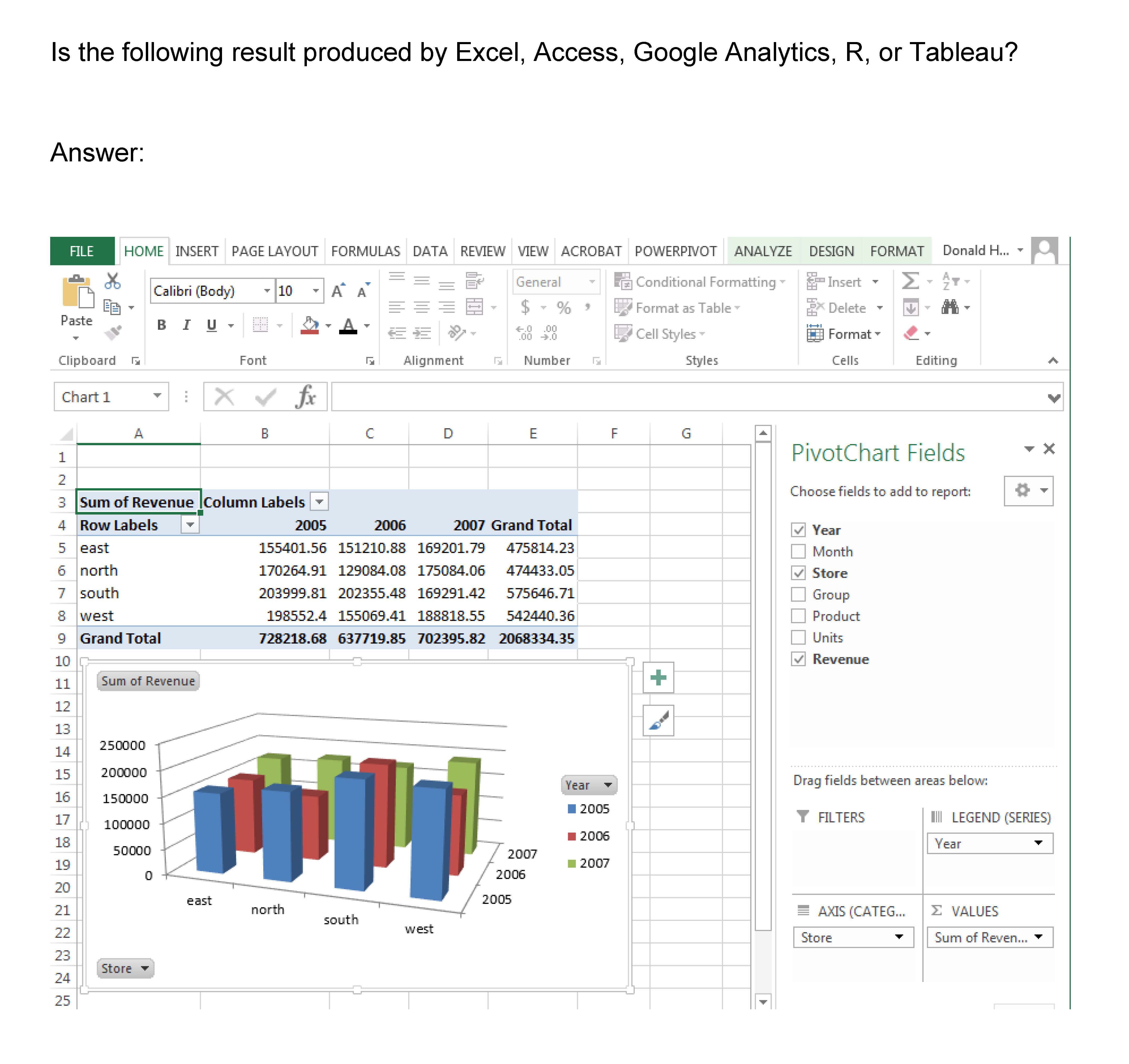Viewport: 1129px width, 1064px height.
Task: Click Conditional Formatting button
Action: coord(700,282)
